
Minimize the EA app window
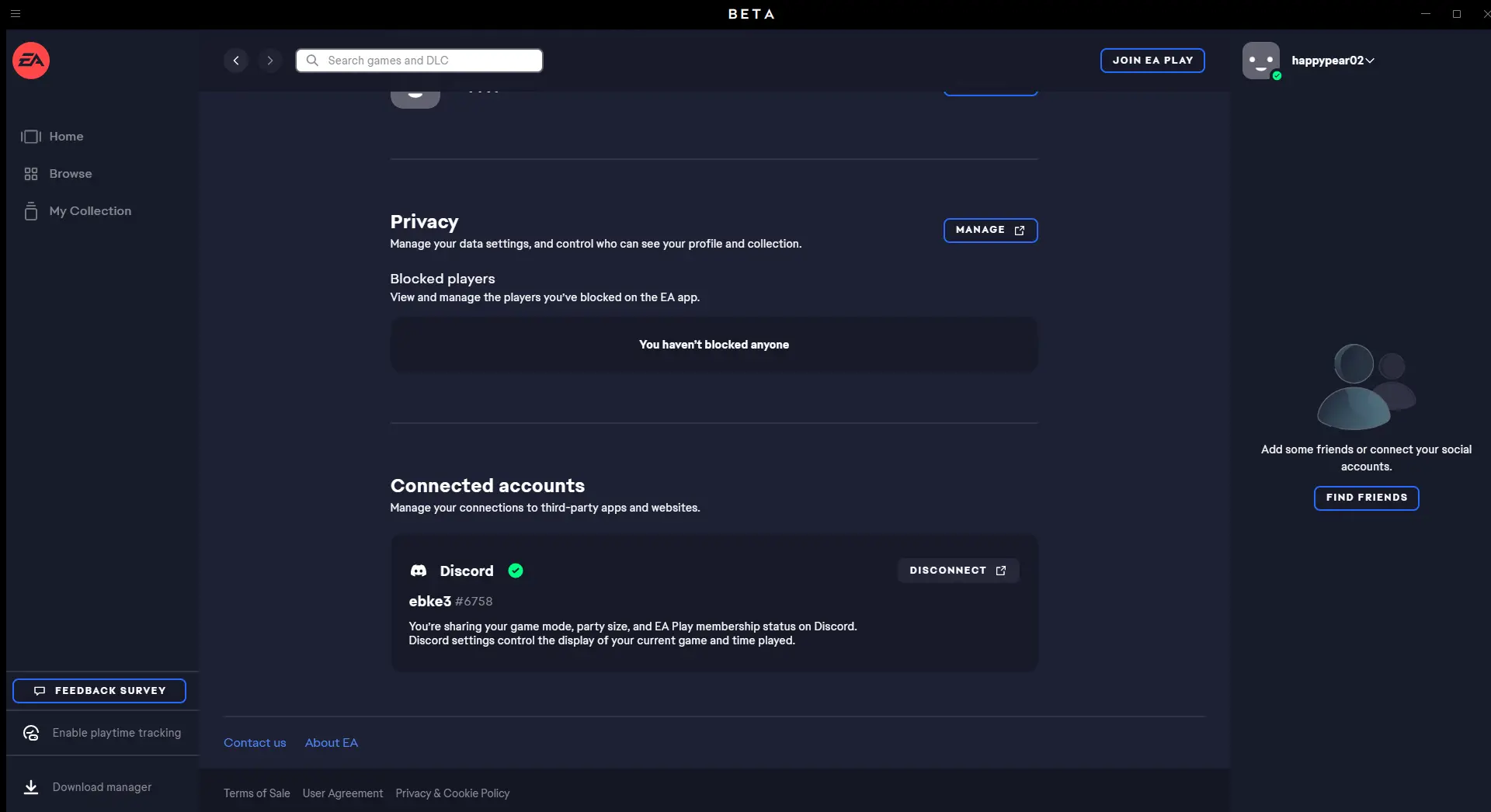(1426, 13)
